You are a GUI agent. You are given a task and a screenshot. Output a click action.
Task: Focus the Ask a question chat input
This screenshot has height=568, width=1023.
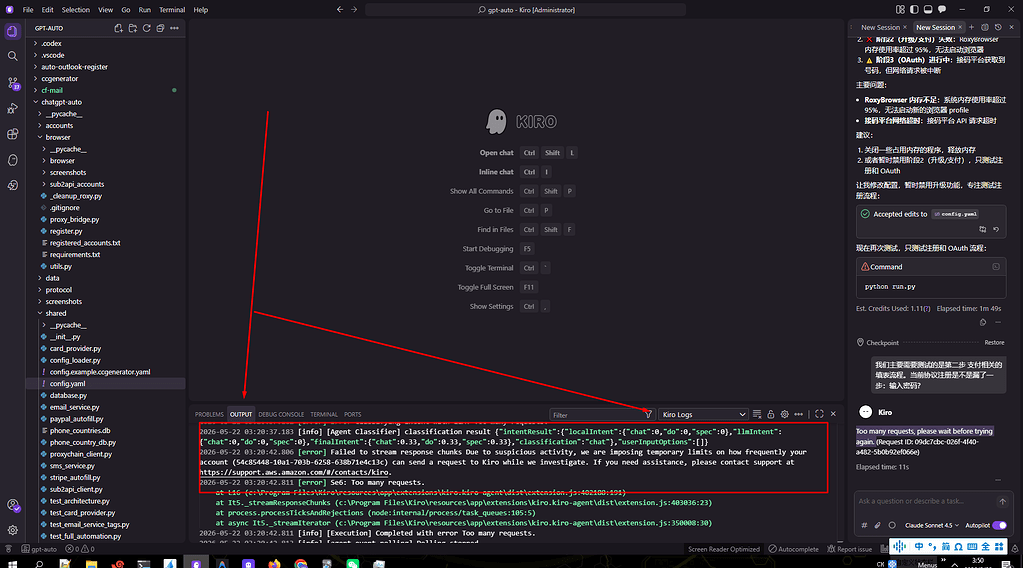coord(925,501)
